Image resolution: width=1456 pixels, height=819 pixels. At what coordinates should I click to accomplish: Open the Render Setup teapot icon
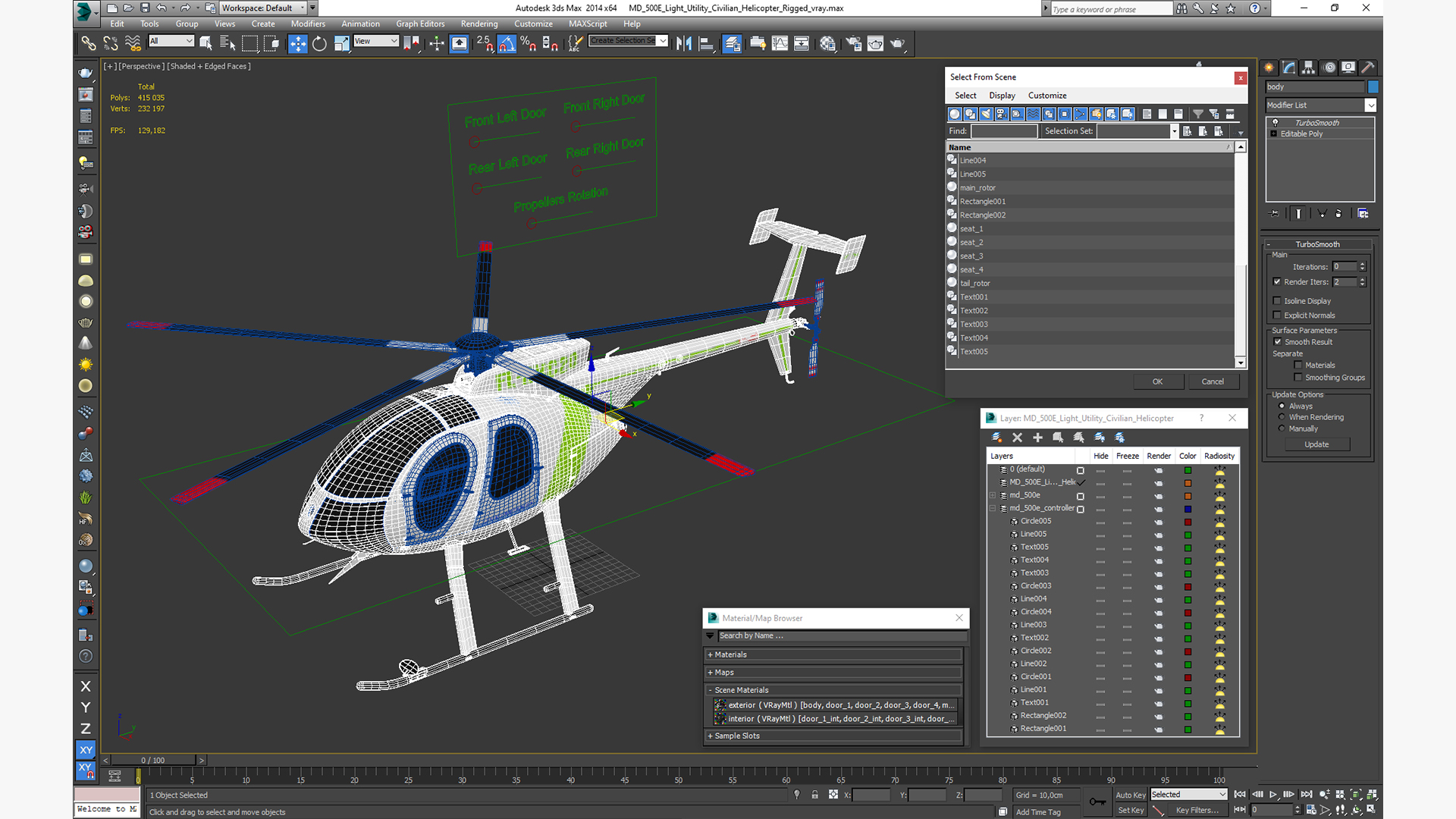pyautogui.click(x=853, y=43)
